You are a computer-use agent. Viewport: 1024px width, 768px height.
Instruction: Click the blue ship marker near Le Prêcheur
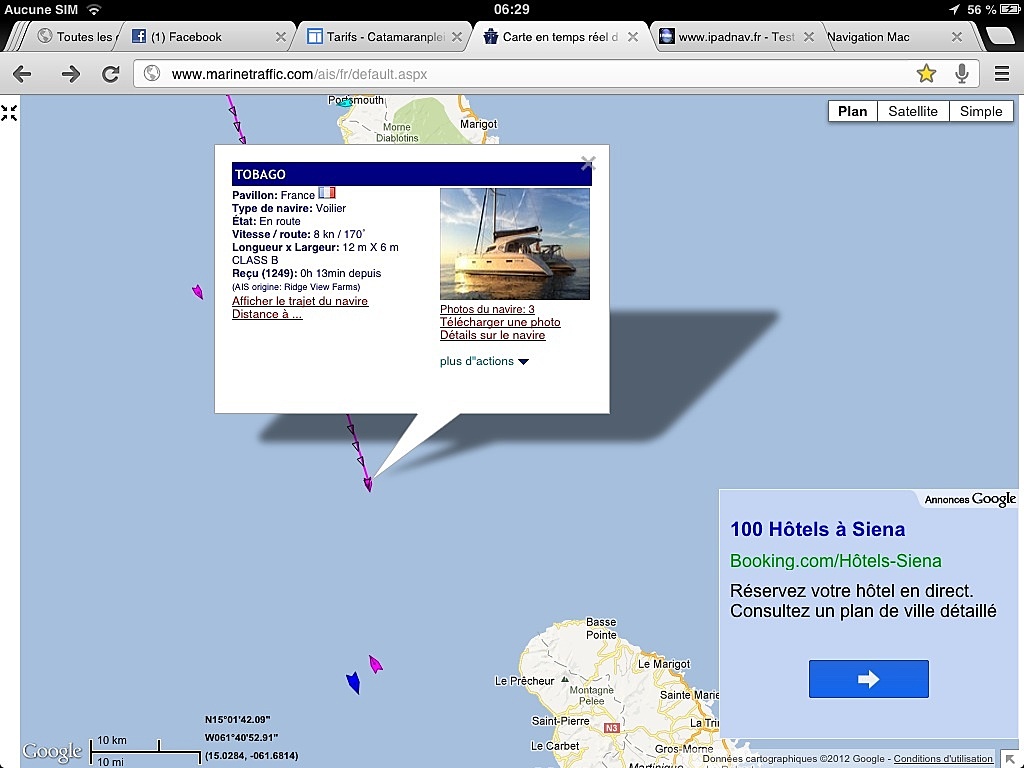[353, 683]
